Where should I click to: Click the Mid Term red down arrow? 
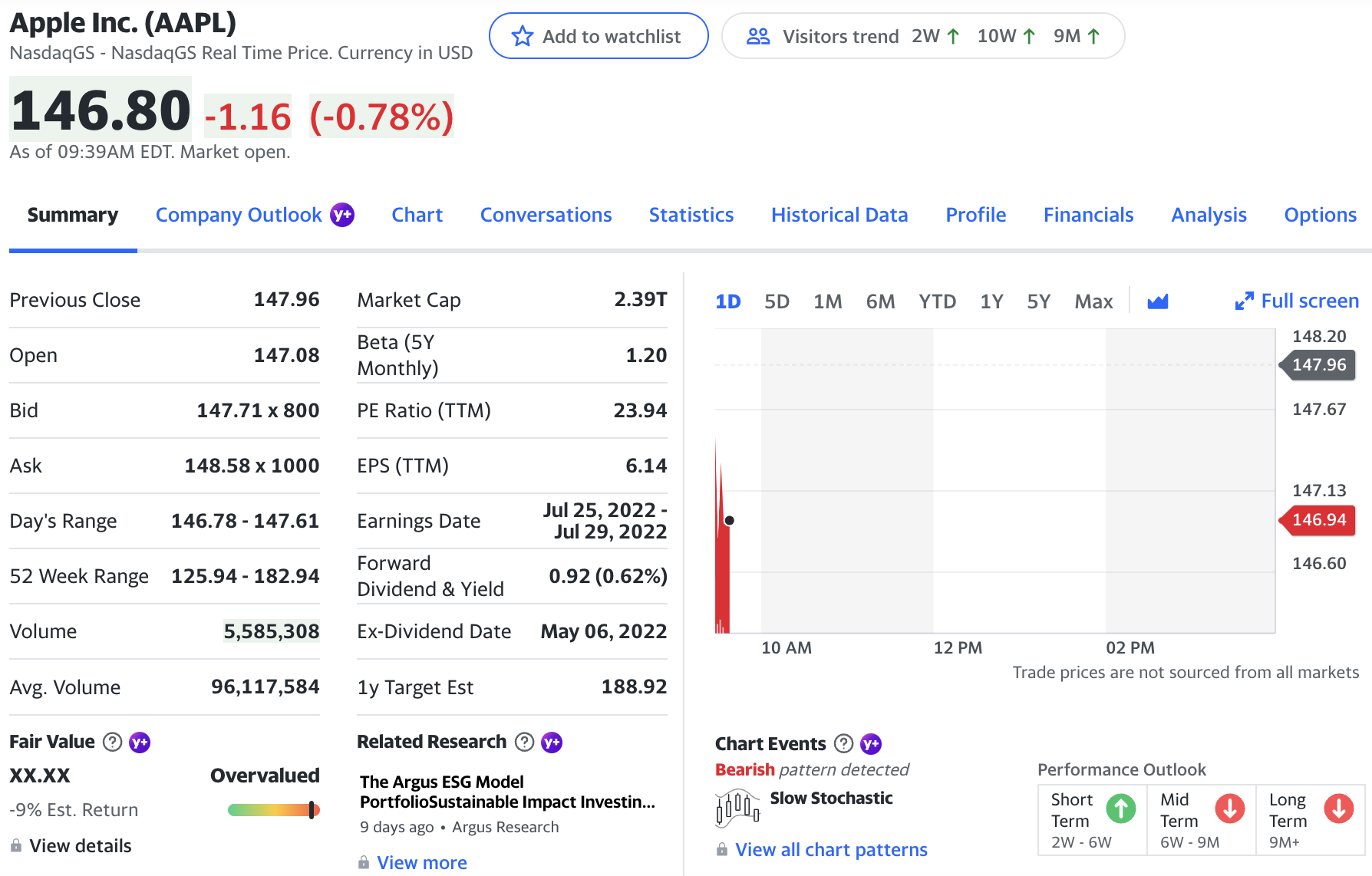point(1230,808)
